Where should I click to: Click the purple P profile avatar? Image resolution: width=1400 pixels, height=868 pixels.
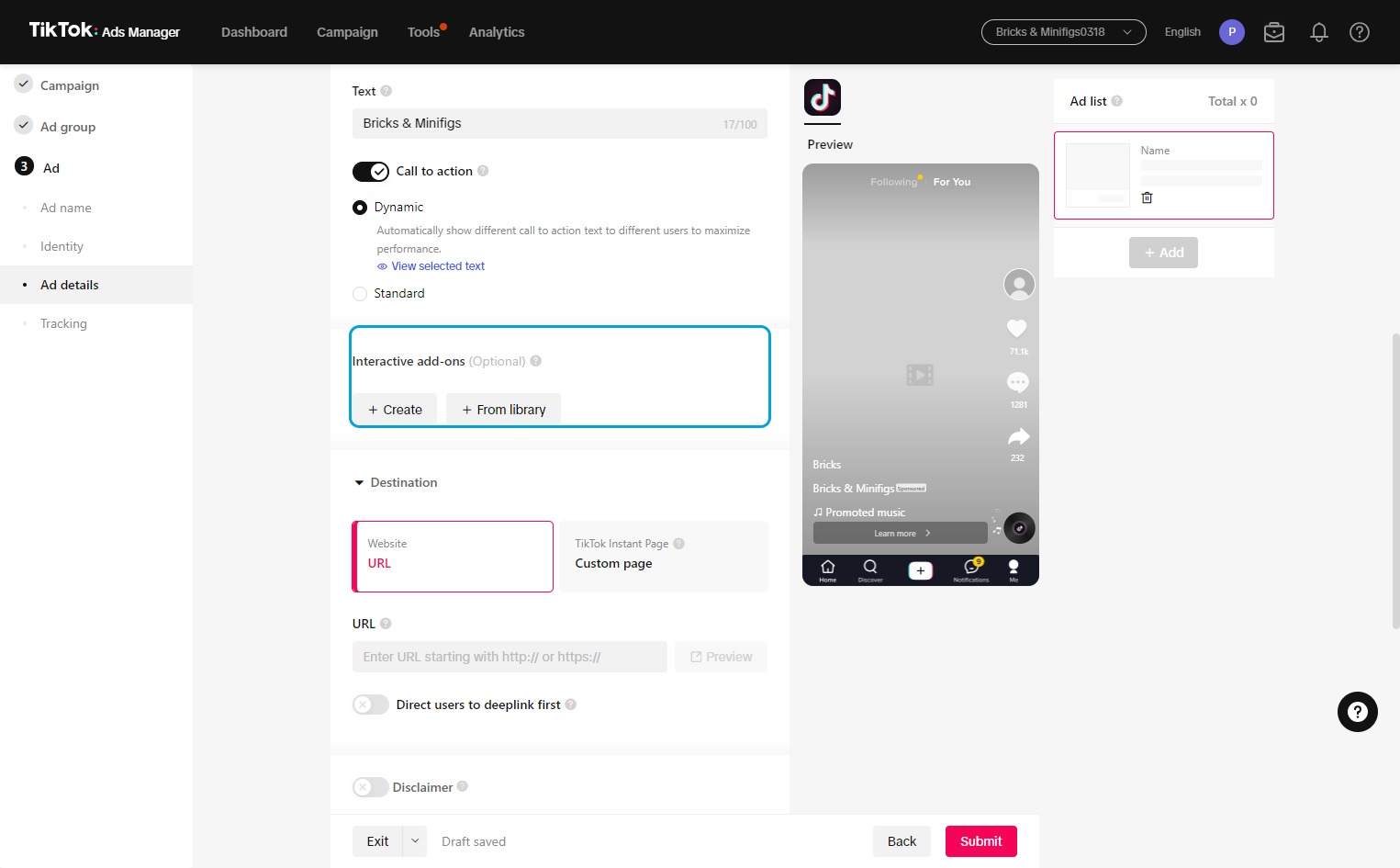point(1232,32)
